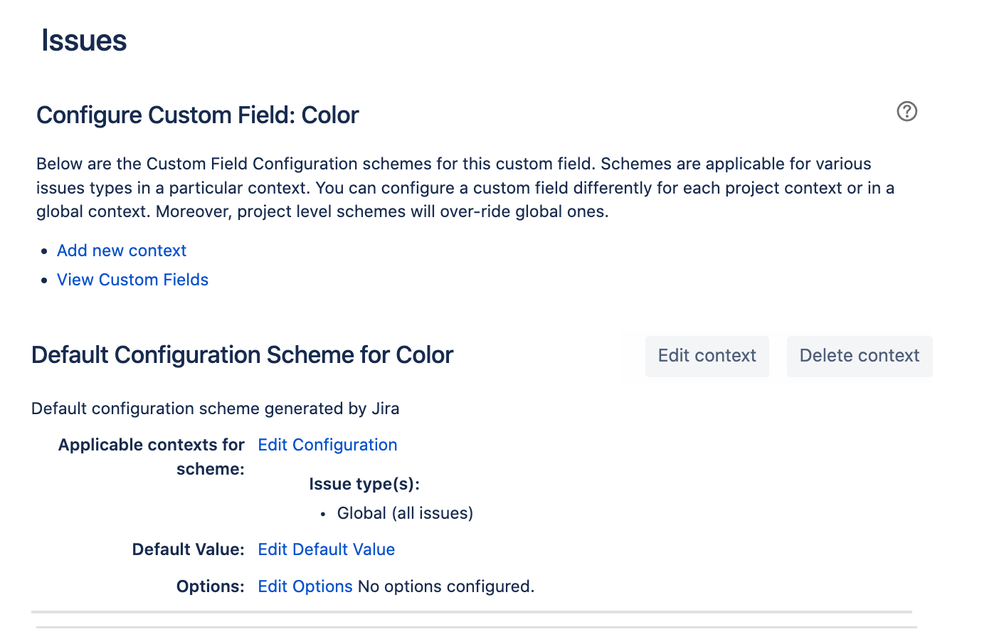Screen dimensions: 999x632
Task: Click the Applicable contexts for scheme label
Action: pyautogui.click(x=151, y=457)
